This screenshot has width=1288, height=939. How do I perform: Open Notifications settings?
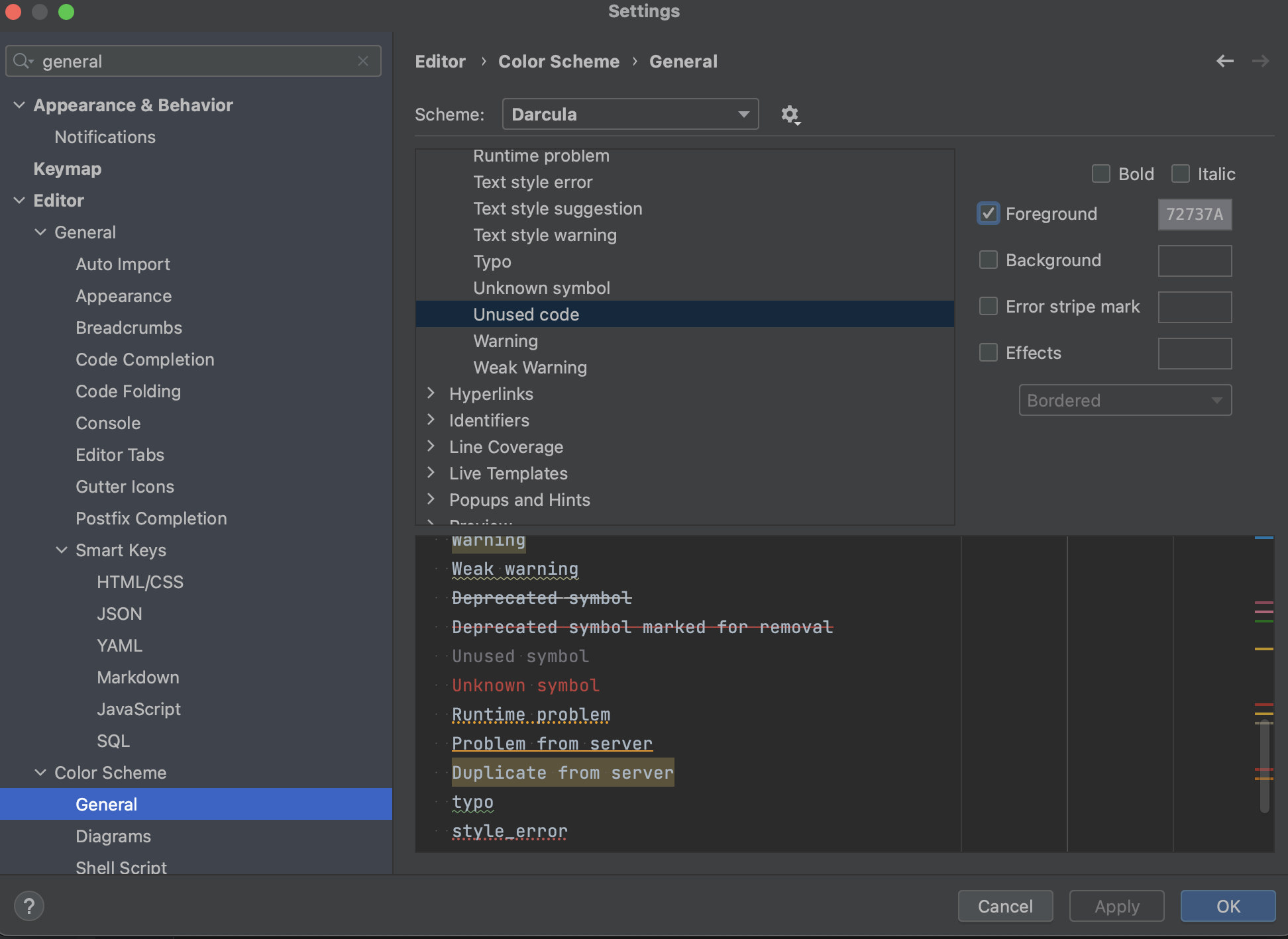[105, 136]
